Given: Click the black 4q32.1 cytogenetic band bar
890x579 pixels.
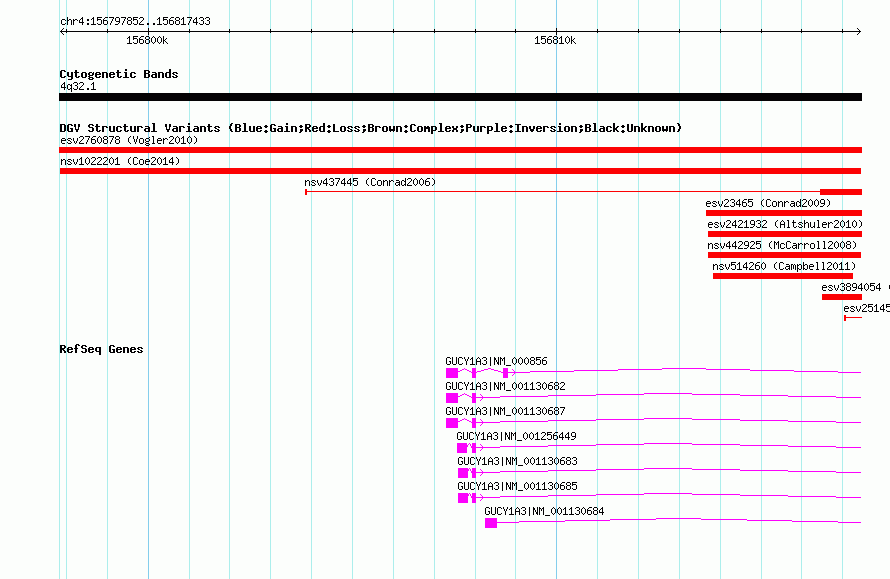Looking at the screenshot, I should tap(460, 97).
